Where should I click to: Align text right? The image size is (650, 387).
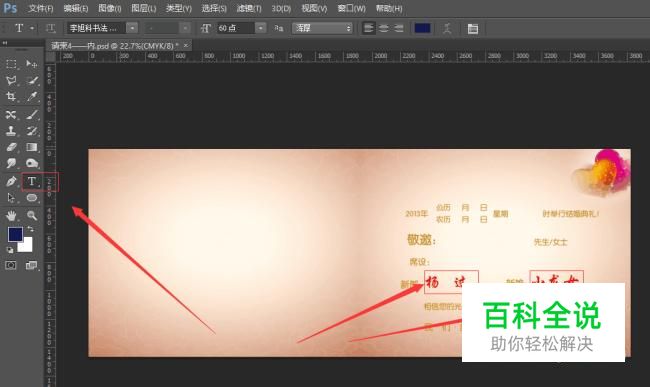click(398, 28)
